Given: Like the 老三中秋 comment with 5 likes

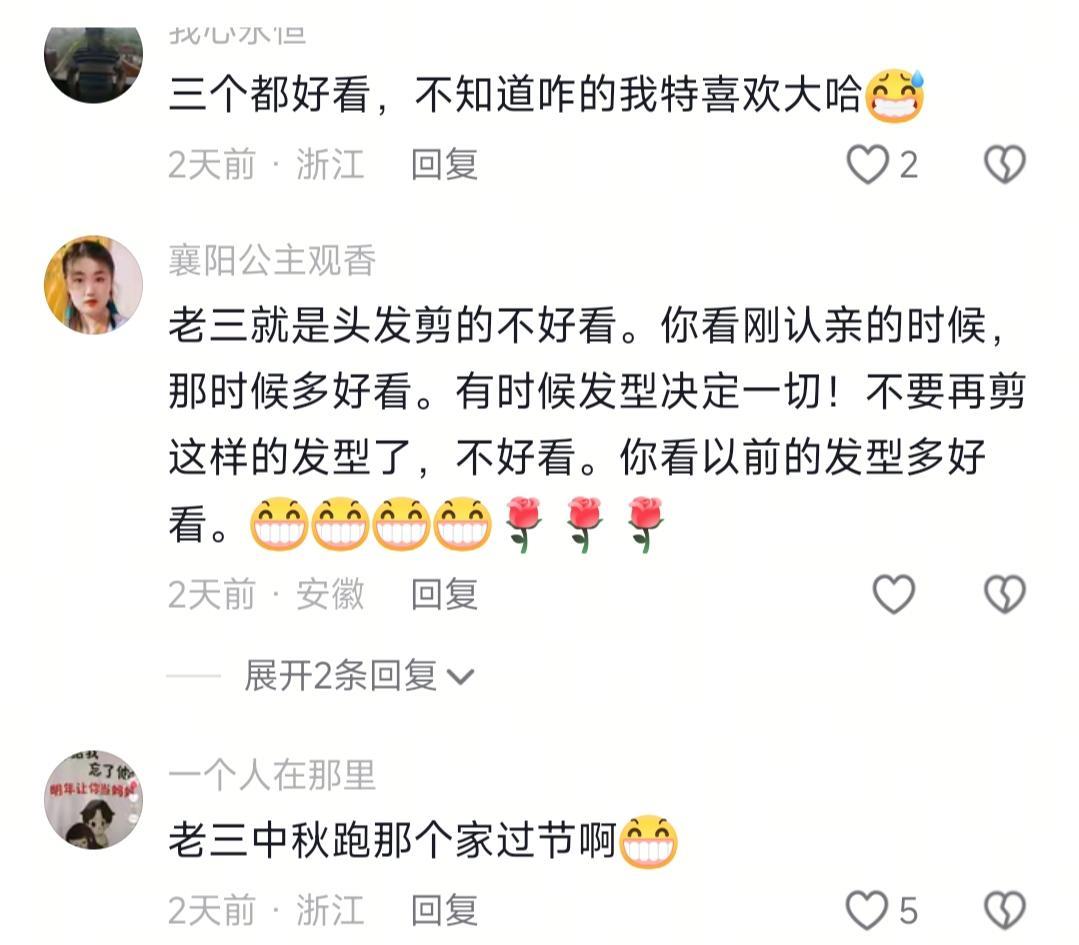Looking at the screenshot, I should click(x=867, y=910).
